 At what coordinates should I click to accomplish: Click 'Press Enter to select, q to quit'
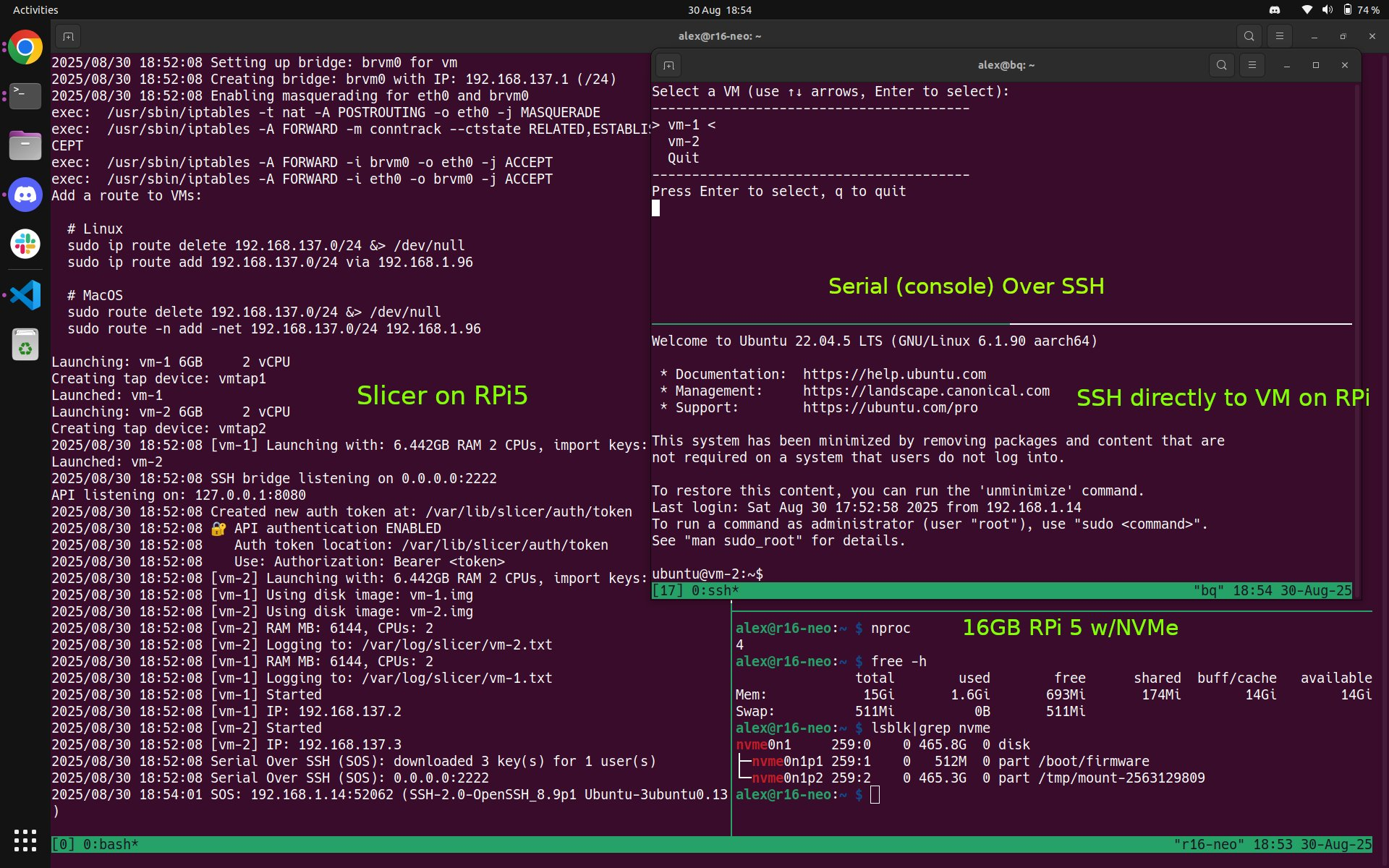pyautogui.click(x=778, y=192)
